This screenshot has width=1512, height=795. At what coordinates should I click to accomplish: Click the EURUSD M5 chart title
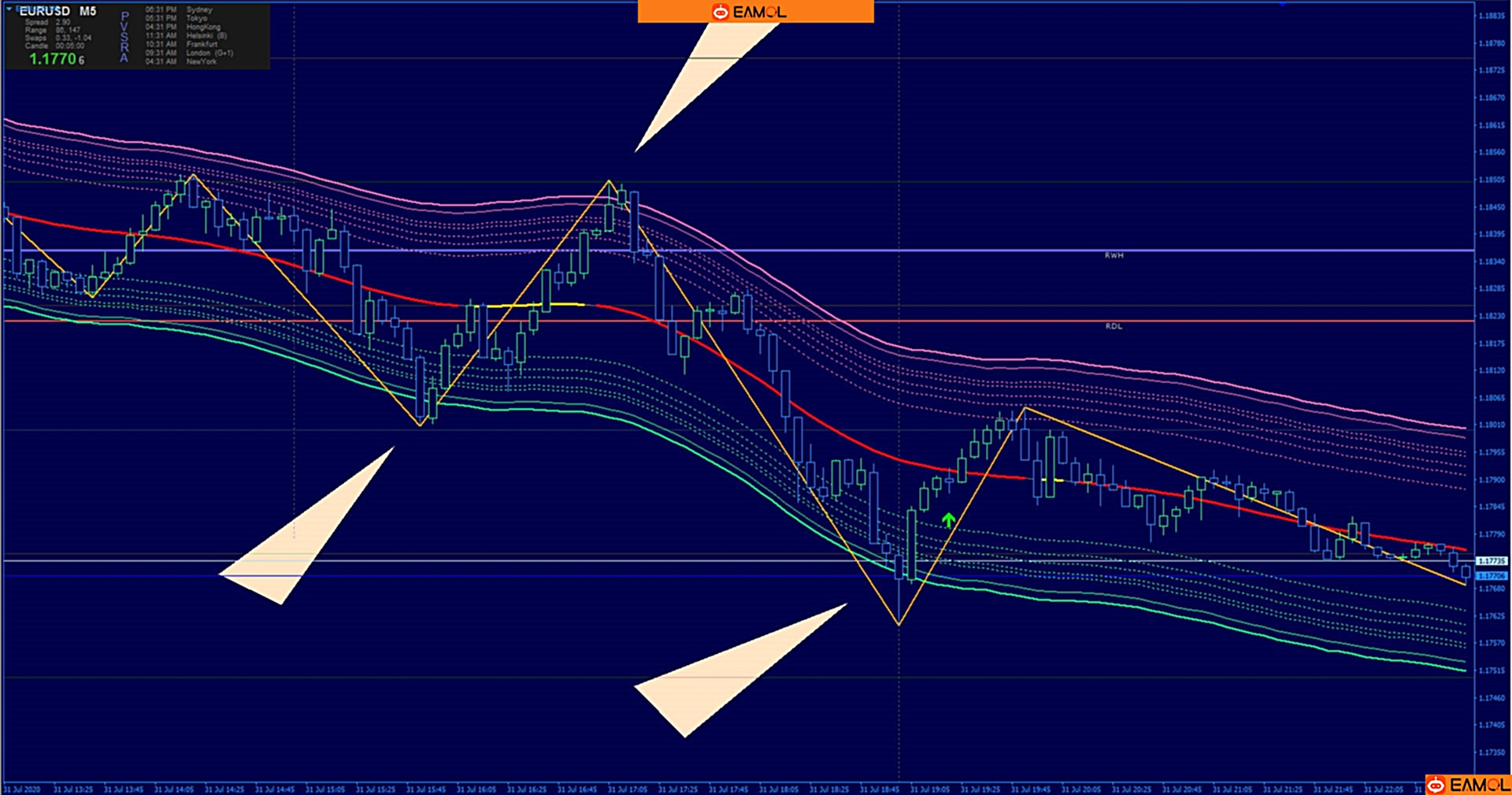click(x=57, y=11)
